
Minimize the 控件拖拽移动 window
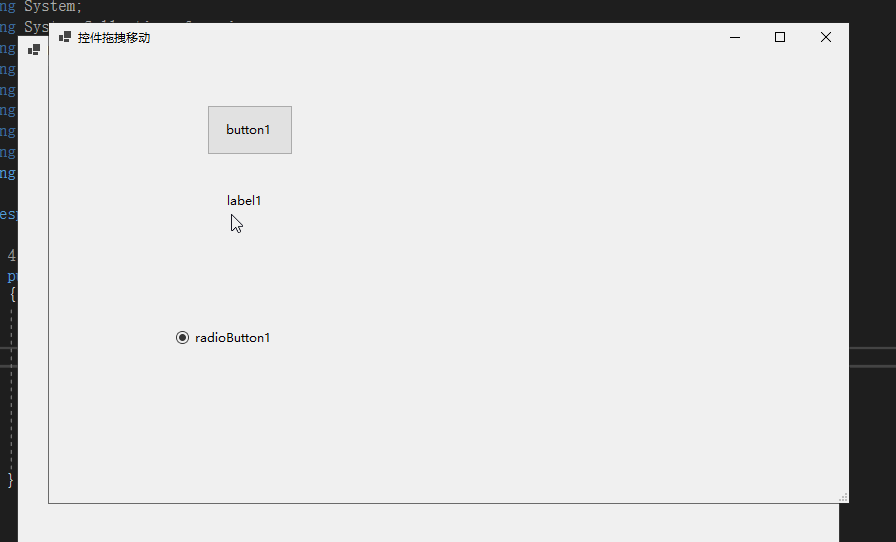click(735, 37)
